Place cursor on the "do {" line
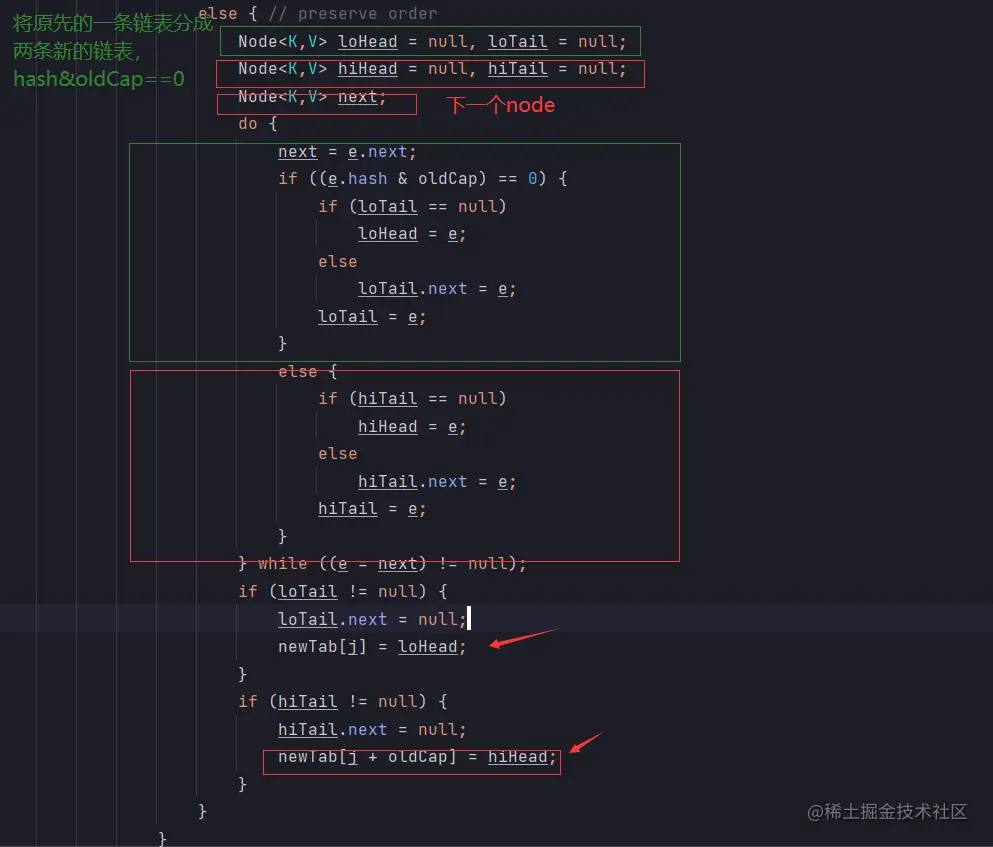993x847 pixels. [x=258, y=124]
